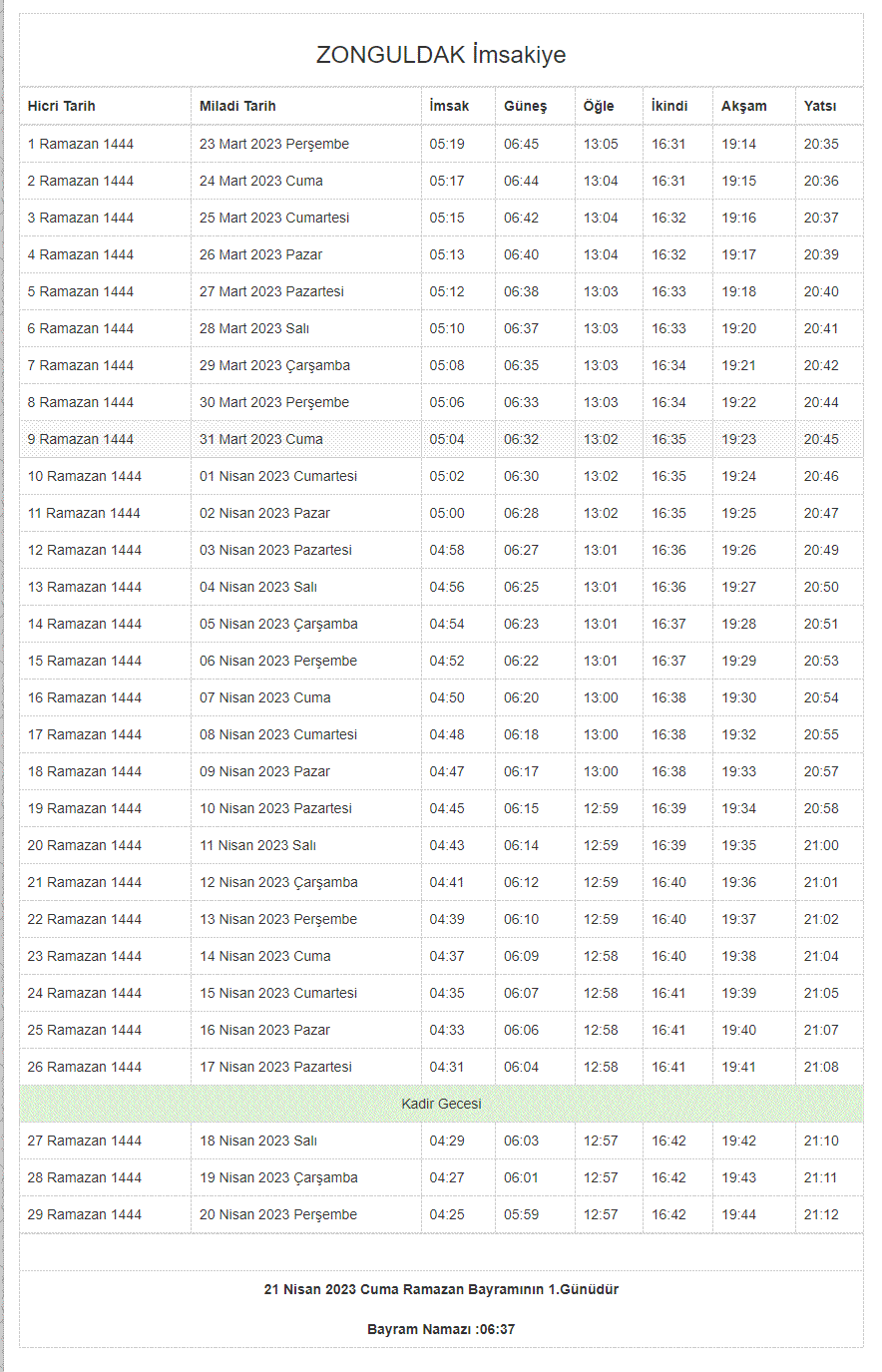The image size is (882, 1372).
Task: Click the ZONGULDAK İmsakiye title
Action: (441, 55)
